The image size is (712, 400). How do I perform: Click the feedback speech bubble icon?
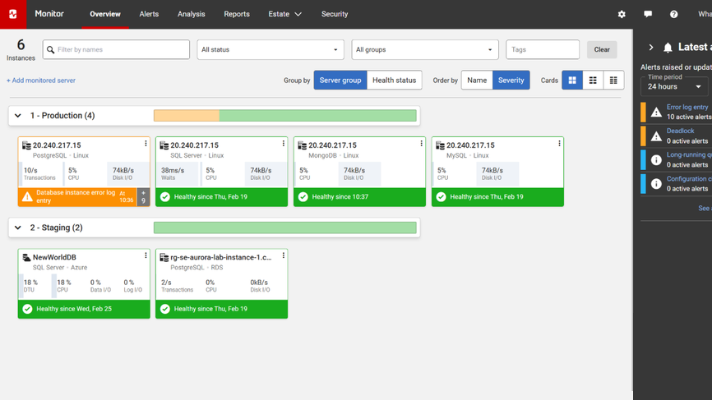(x=648, y=15)
